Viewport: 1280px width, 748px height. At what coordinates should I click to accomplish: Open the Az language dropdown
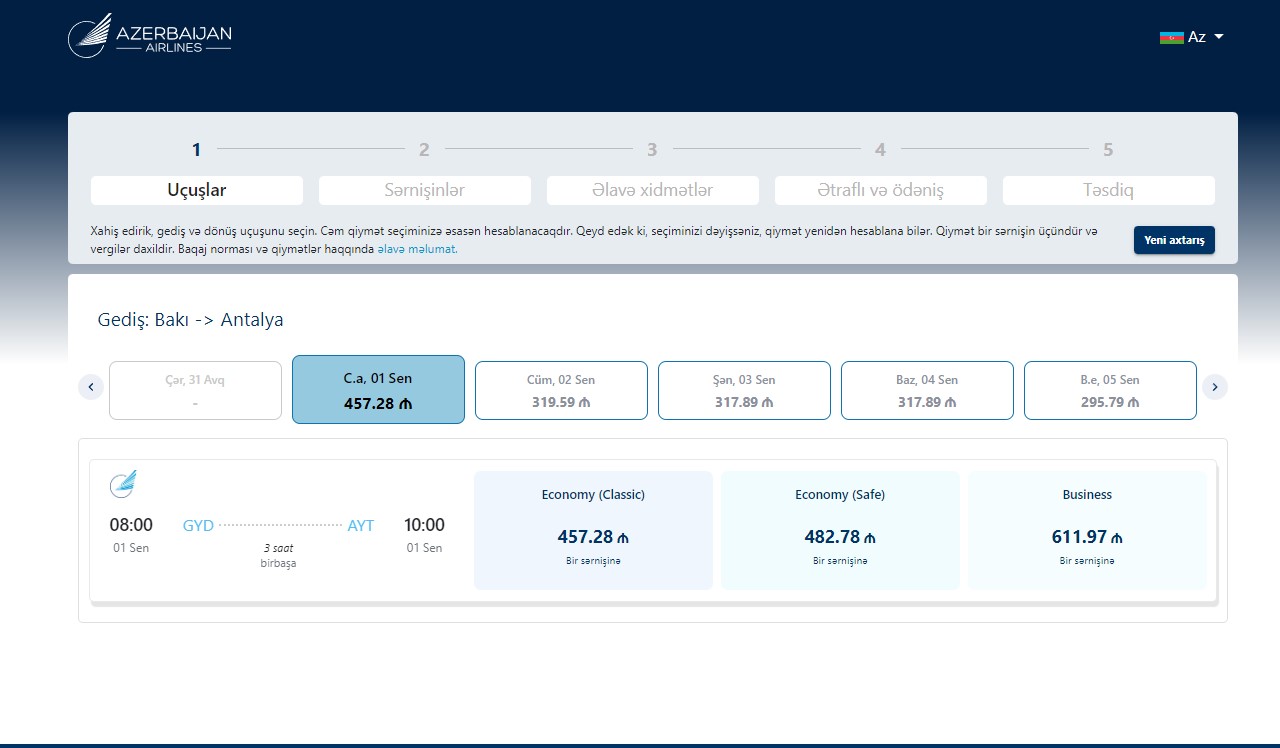click(x=1207, y=37)
